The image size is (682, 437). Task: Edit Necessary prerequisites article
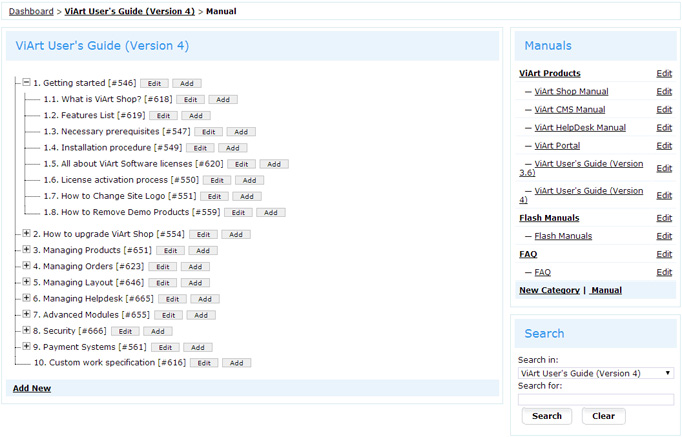209,132
